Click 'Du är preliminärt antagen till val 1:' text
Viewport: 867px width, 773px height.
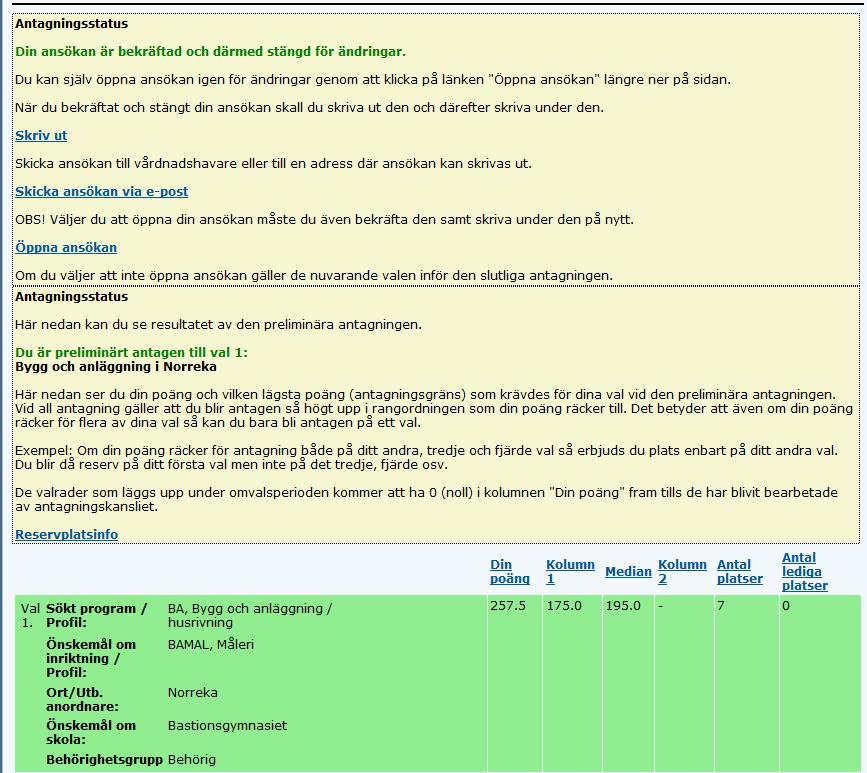(131, 352)
